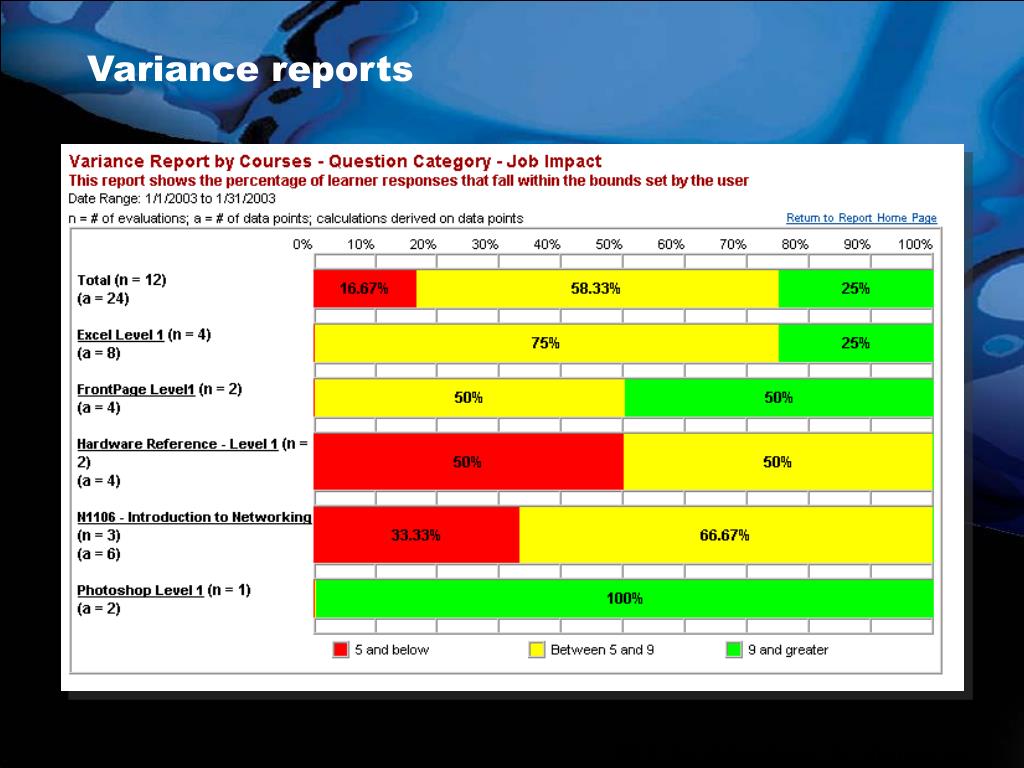Select Excel Level 1 yellow 75% segment
Screen dimensions: 1024x768
click(547, 344)
